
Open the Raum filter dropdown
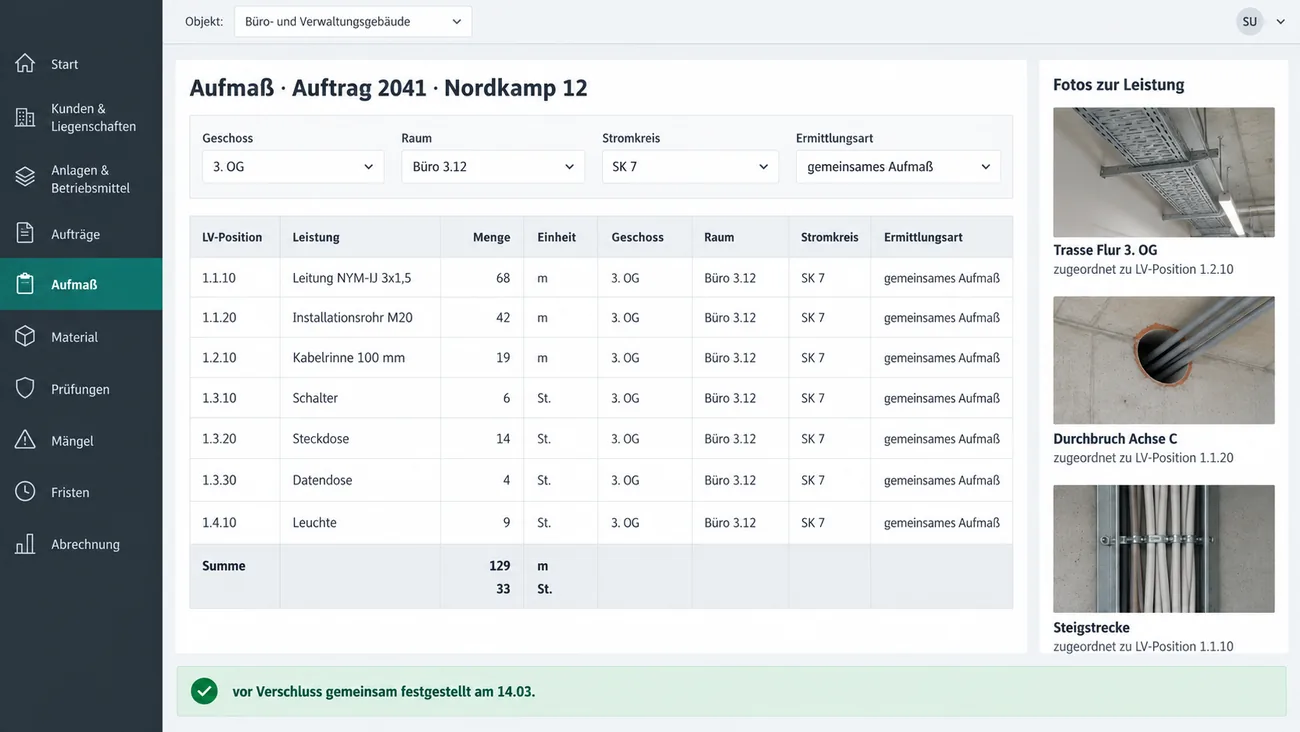coord(493,167)
